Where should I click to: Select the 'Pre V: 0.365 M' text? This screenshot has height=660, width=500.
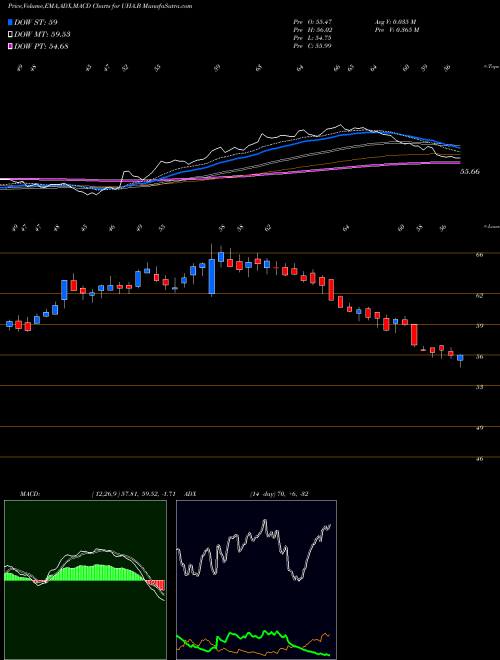point(396,29)
